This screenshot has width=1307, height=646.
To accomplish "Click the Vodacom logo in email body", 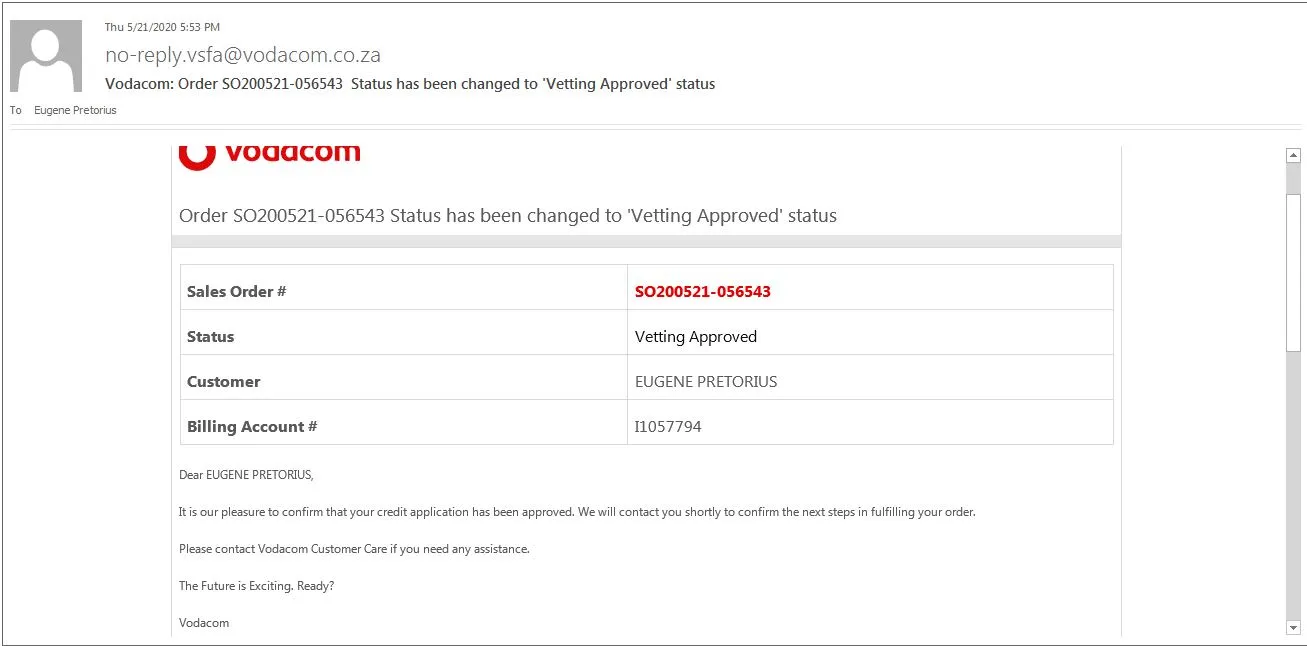I will pos(270,155).
